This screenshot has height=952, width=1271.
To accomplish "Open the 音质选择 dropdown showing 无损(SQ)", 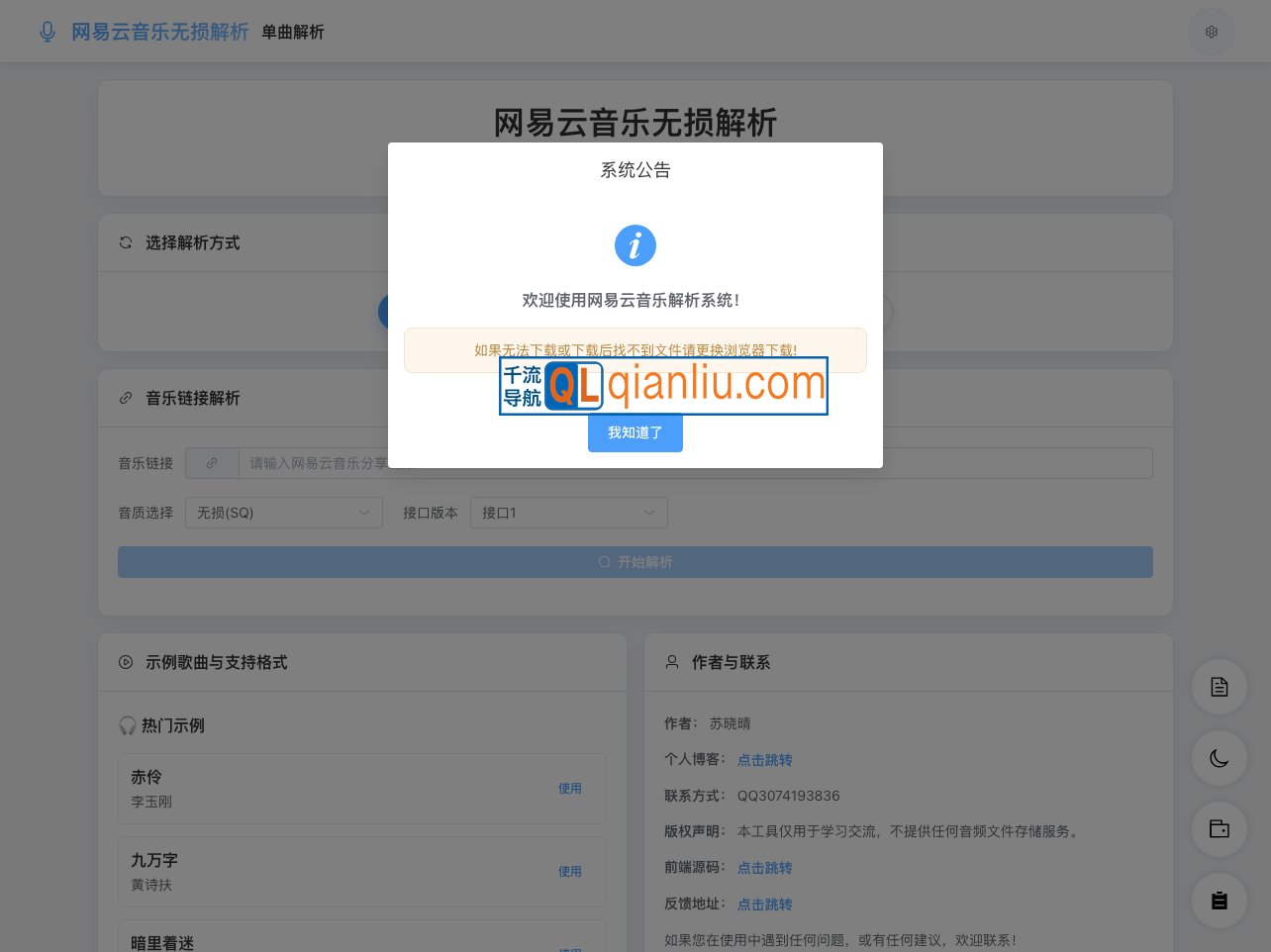I will click(x=284, y=513).
